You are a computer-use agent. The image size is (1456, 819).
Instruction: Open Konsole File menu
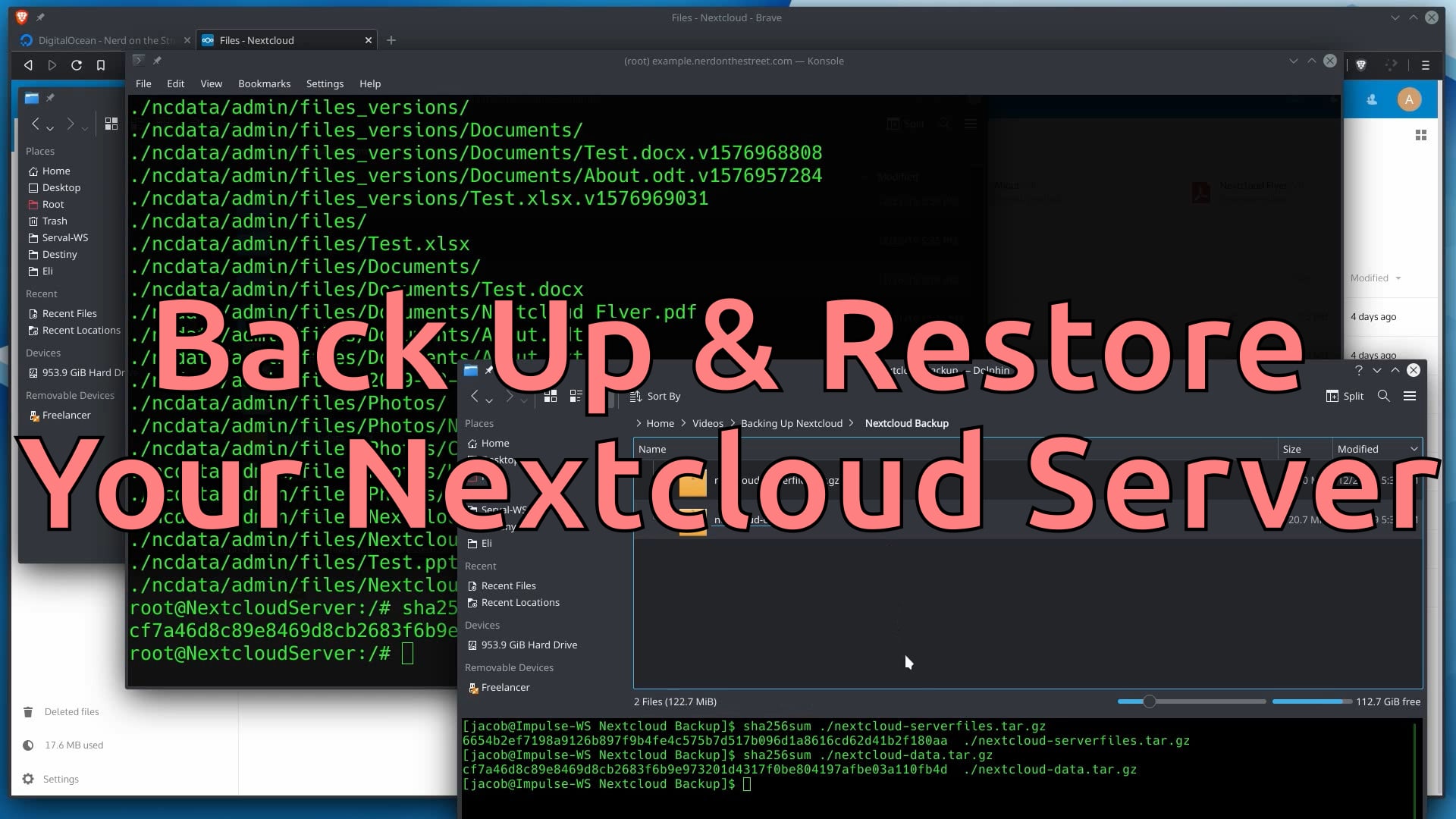143,83
